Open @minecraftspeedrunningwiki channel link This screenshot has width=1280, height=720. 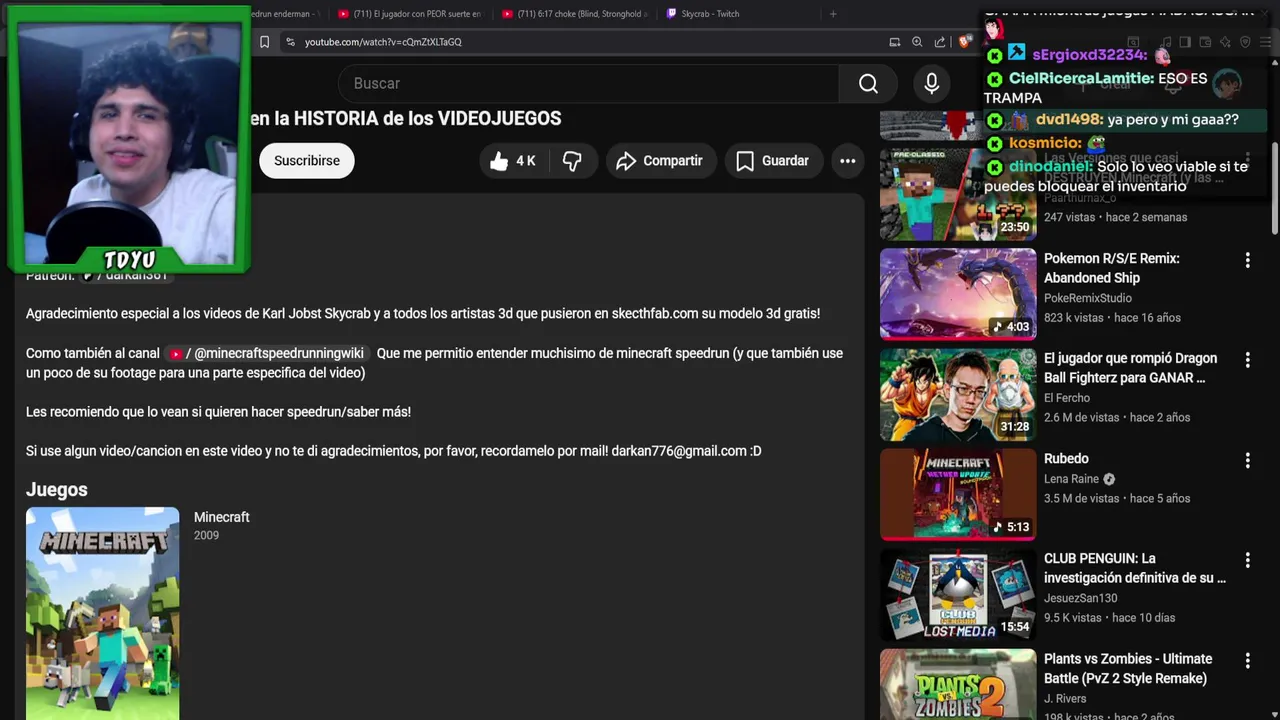[268, 354]
